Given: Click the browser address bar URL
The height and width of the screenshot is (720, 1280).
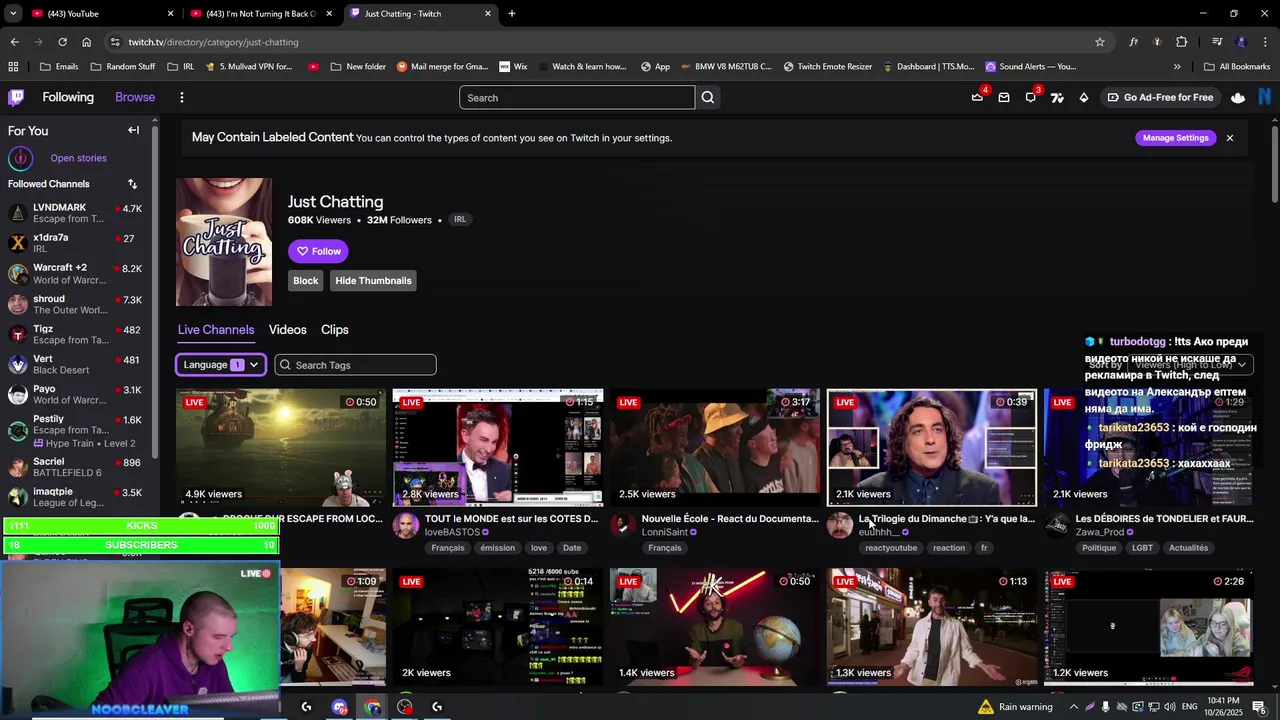Looking at the screenshot, I should coord(213,42).
